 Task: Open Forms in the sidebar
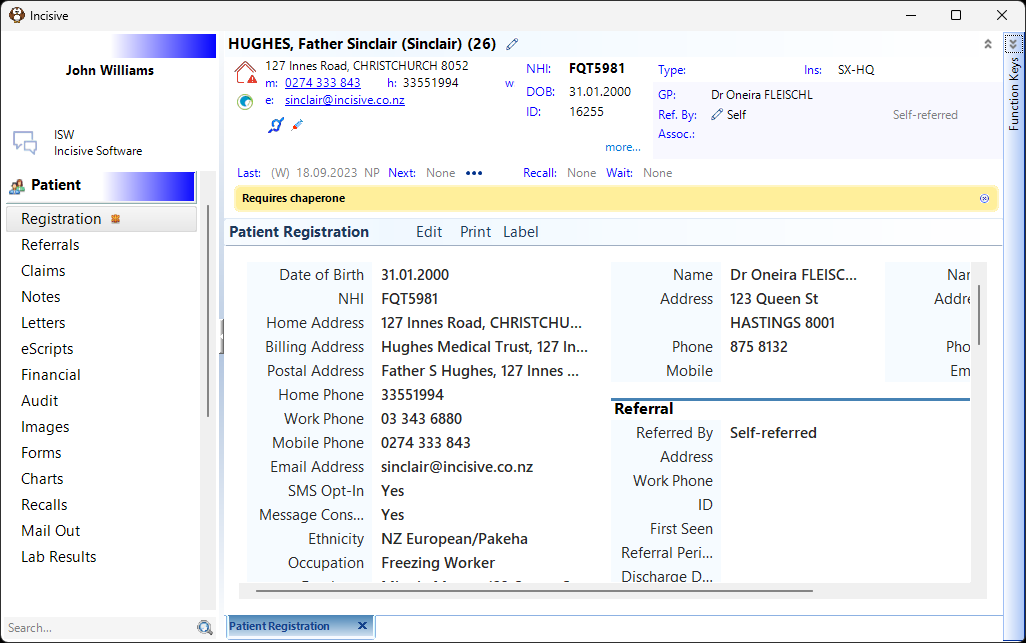tap(41, 453)
